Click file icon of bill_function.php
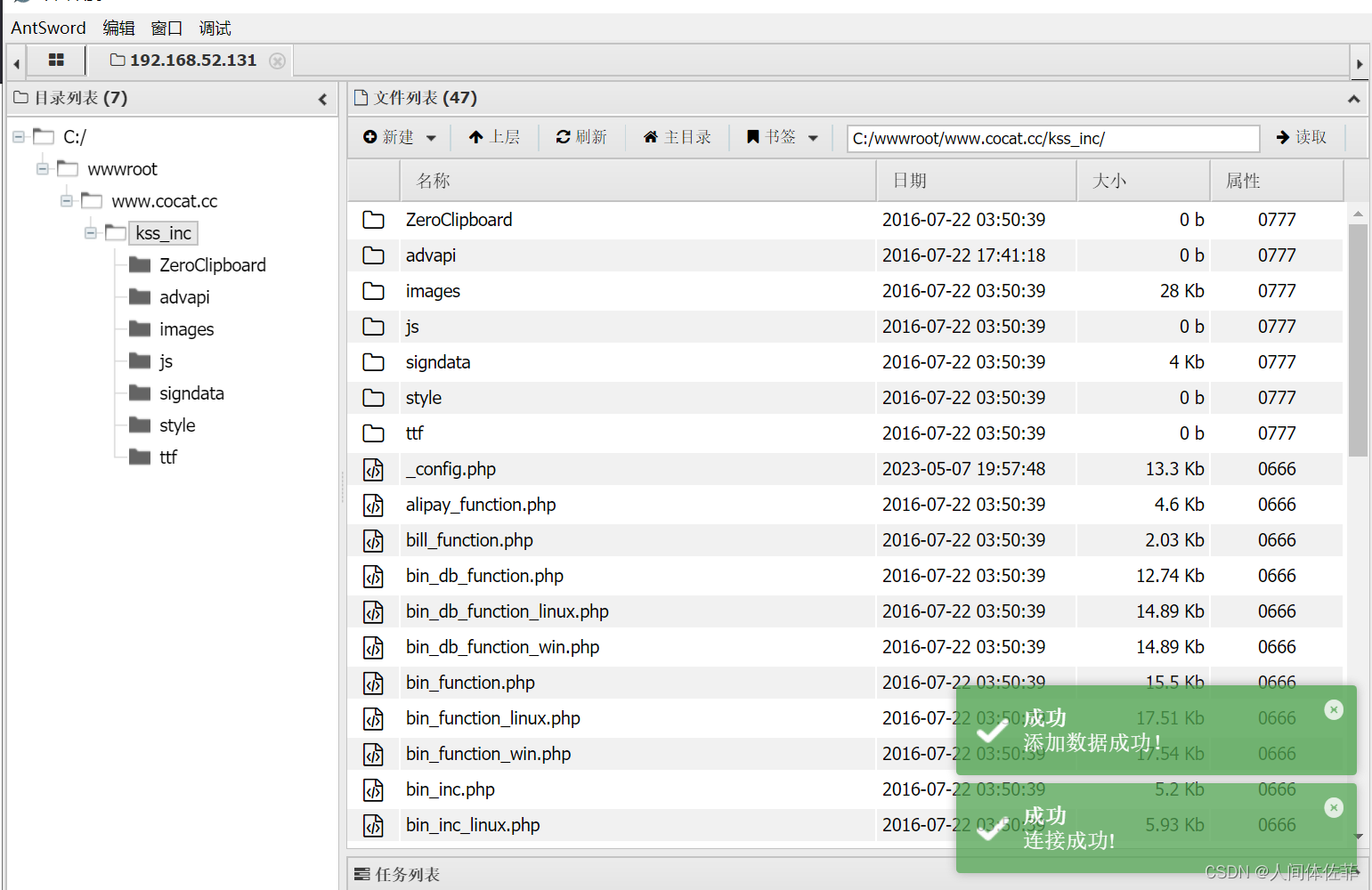1372x890 pixels. [373, 540]
